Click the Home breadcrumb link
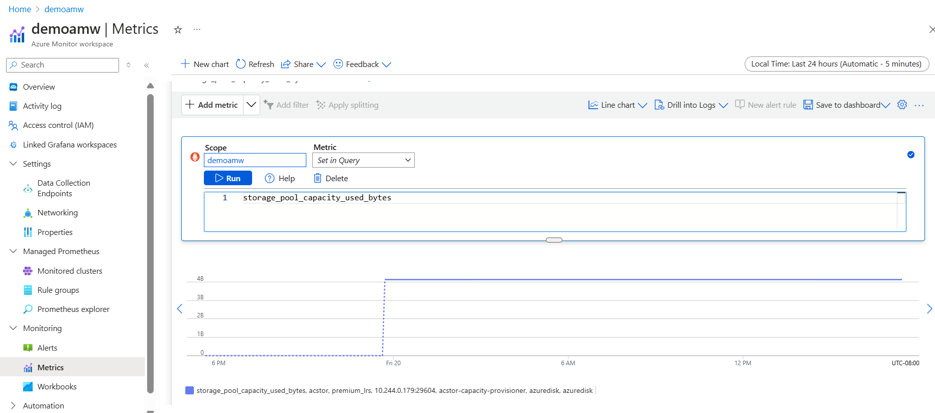 [x=19, y=9]
